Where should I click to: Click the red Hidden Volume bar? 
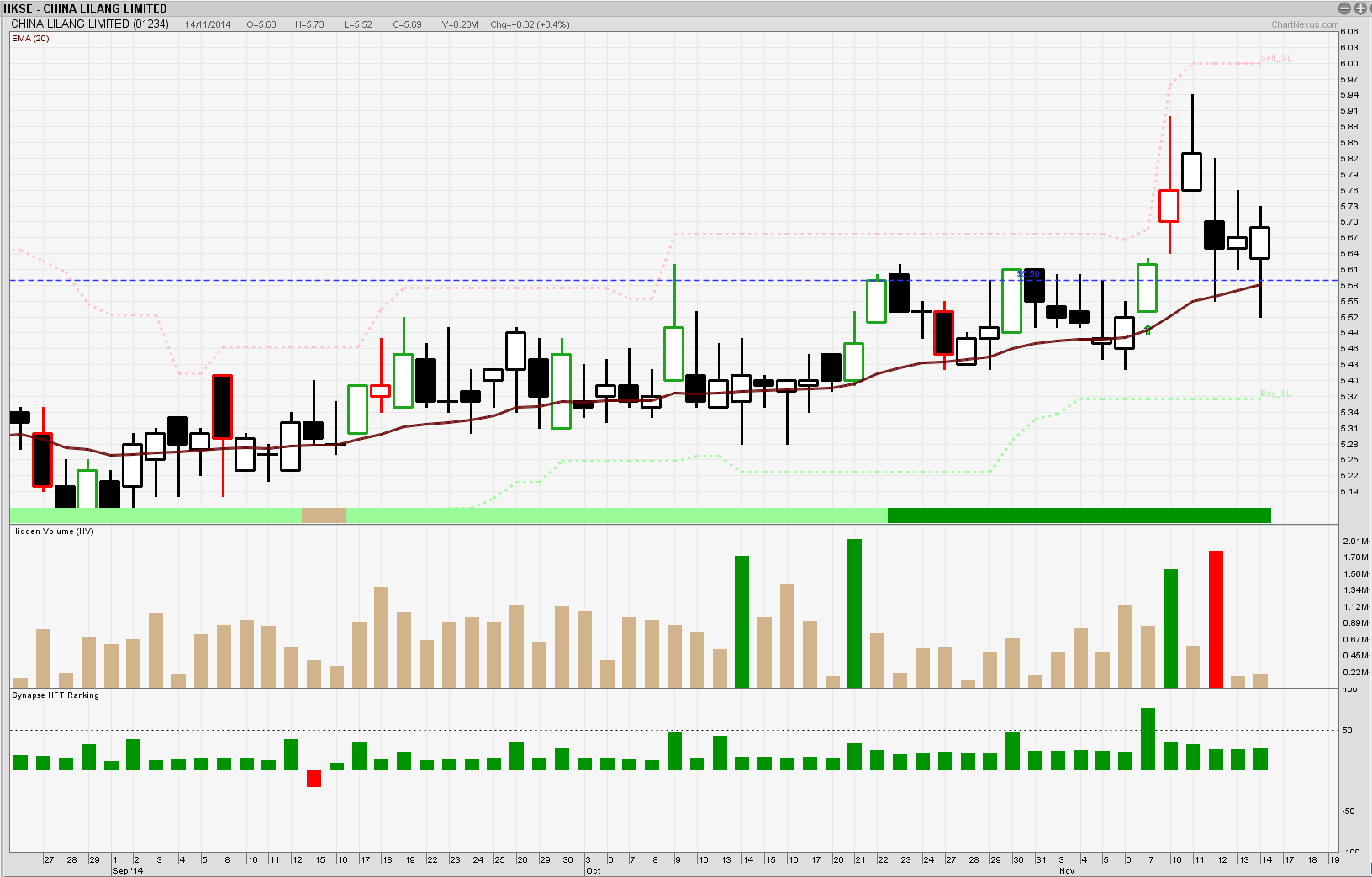click(x=1216, y=619)
